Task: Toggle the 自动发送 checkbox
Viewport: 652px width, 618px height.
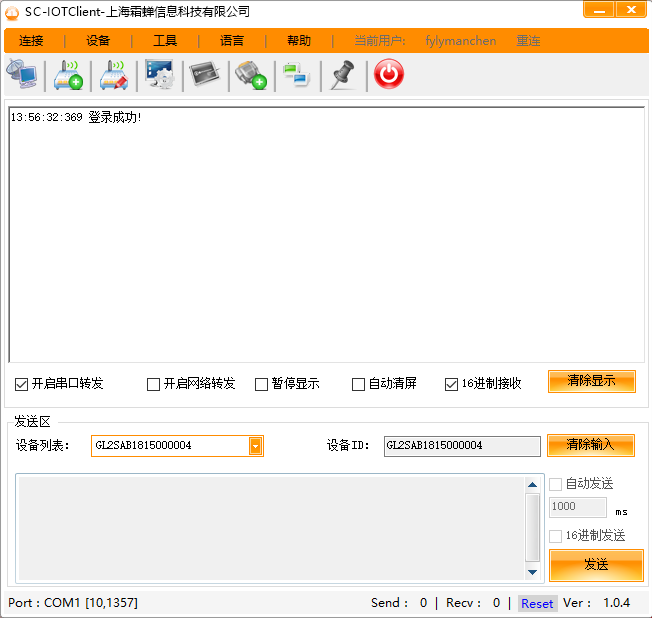Action: point(556,484)
